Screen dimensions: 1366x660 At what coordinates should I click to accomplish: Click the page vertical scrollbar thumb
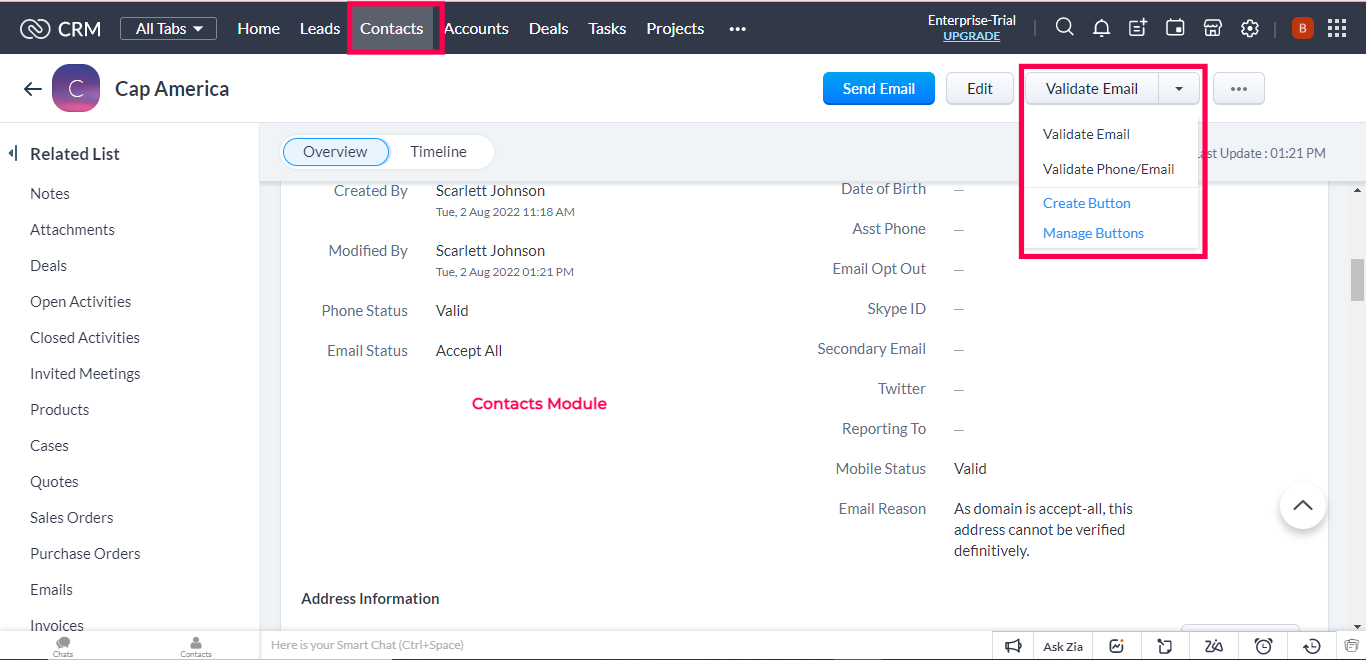(x=1357, y=280)
